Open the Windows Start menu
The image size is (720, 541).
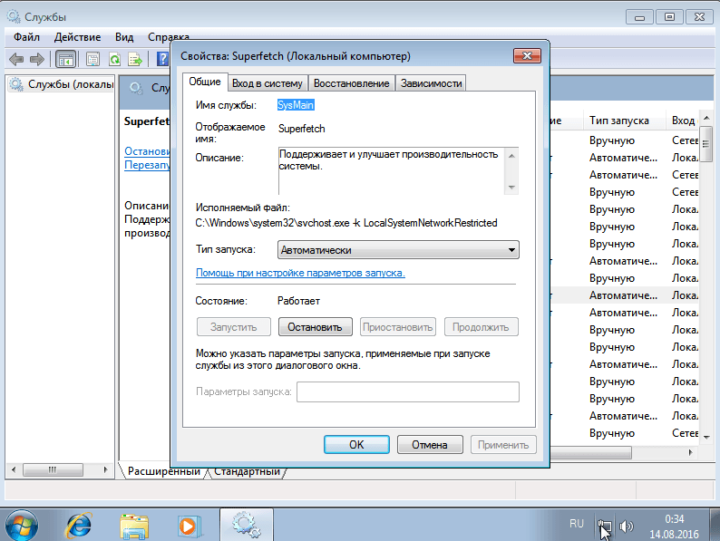[x=21, y=525]
